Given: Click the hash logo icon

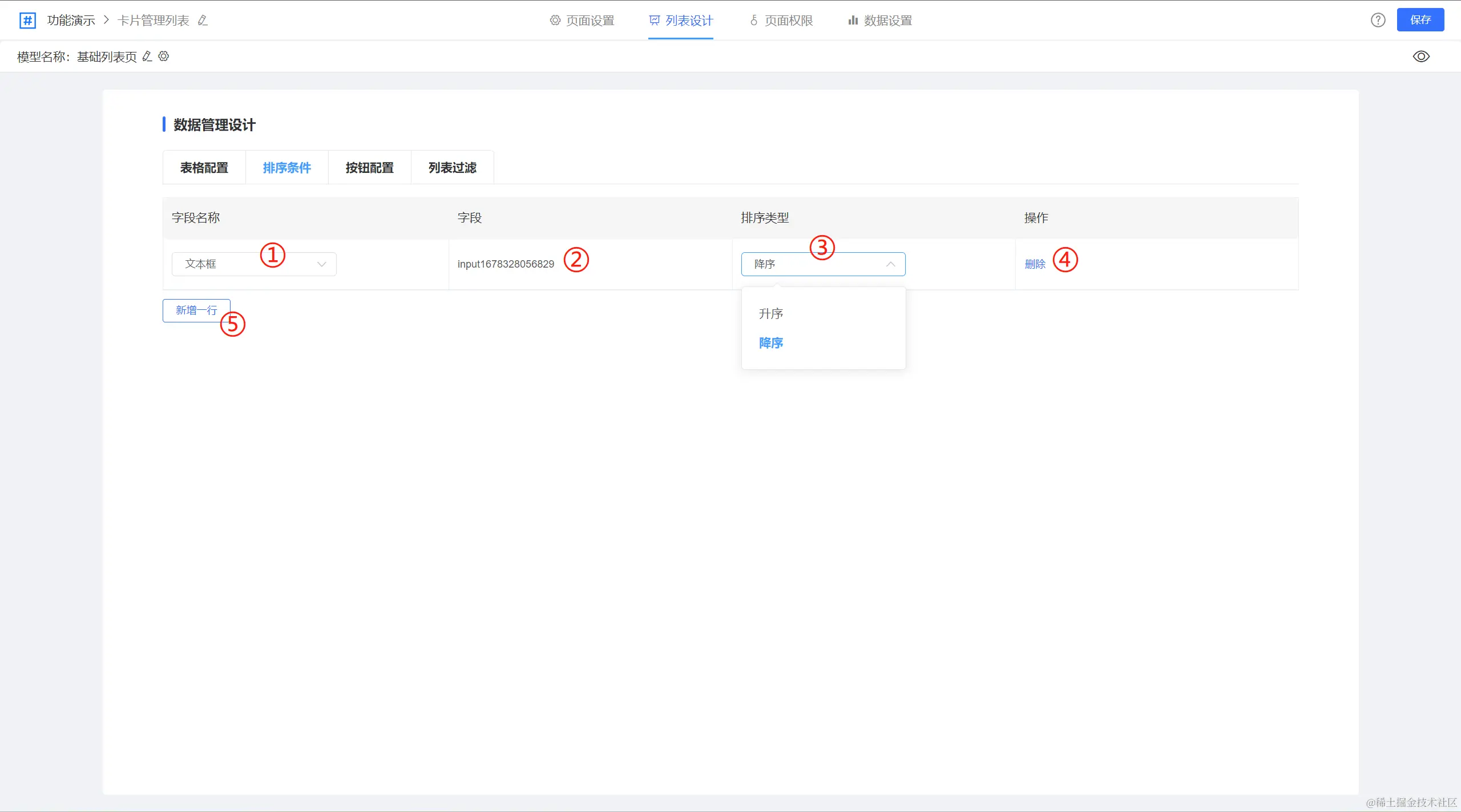Looking at the screenshot, I should (27, 21).
